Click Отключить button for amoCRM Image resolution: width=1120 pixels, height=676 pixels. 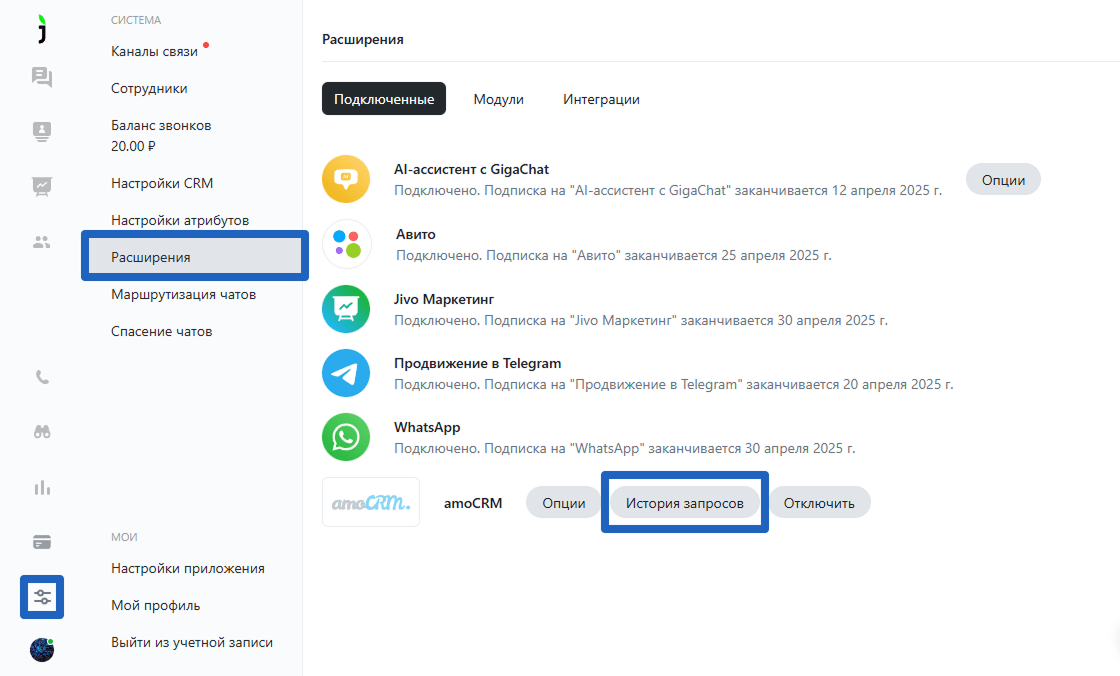[x=819, y=503]
